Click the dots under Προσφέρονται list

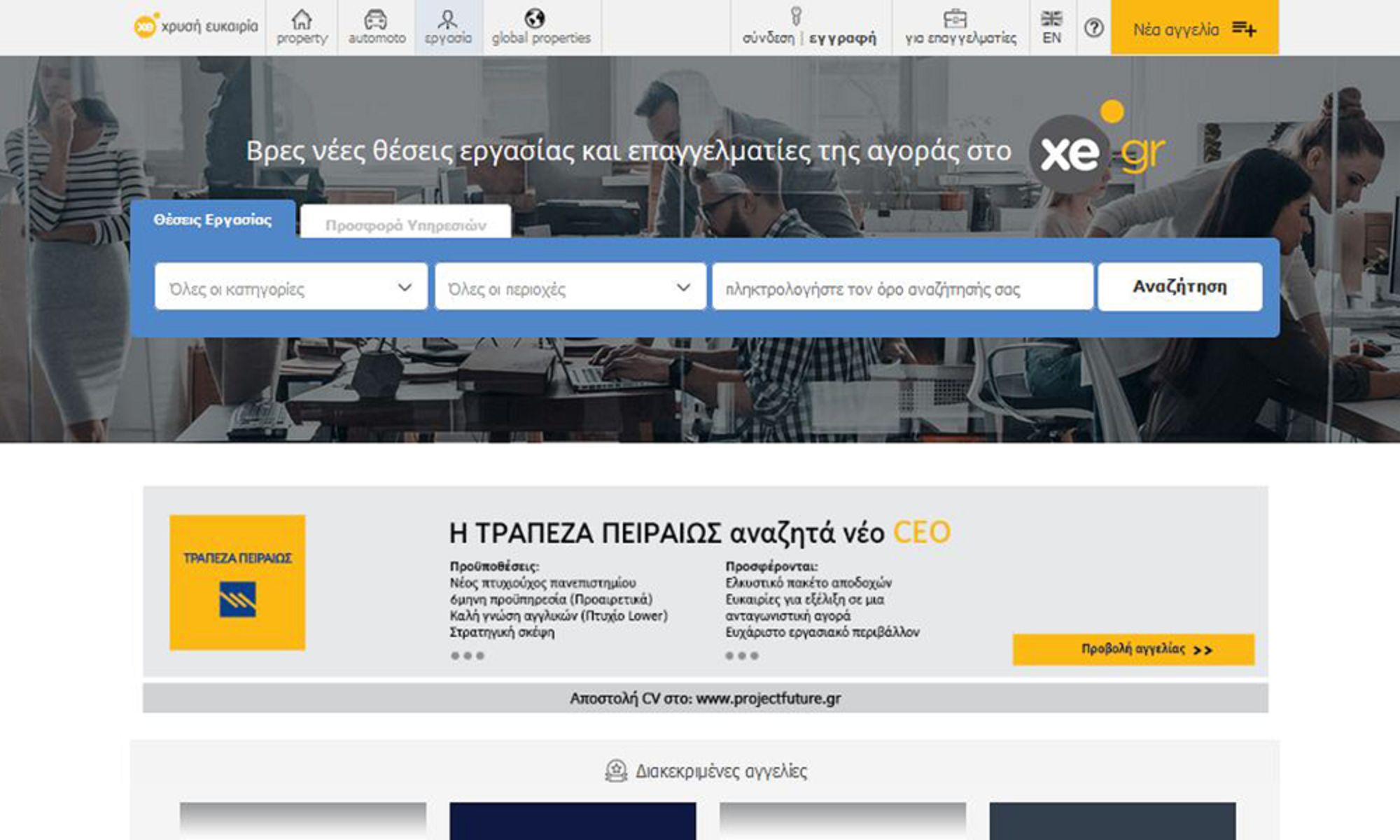click(742, 656)
